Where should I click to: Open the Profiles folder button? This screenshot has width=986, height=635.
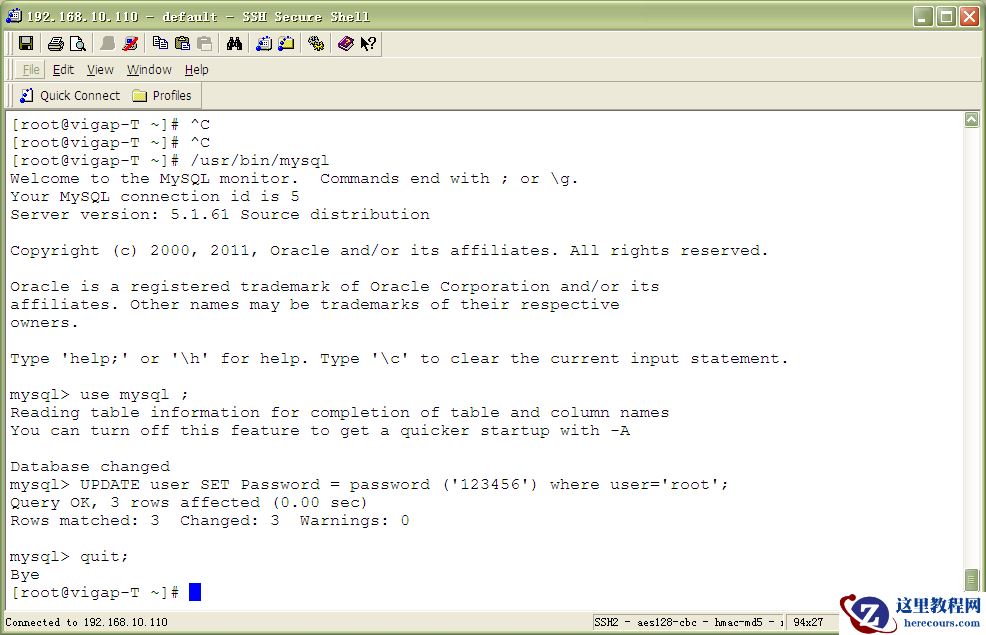(162, 96)
